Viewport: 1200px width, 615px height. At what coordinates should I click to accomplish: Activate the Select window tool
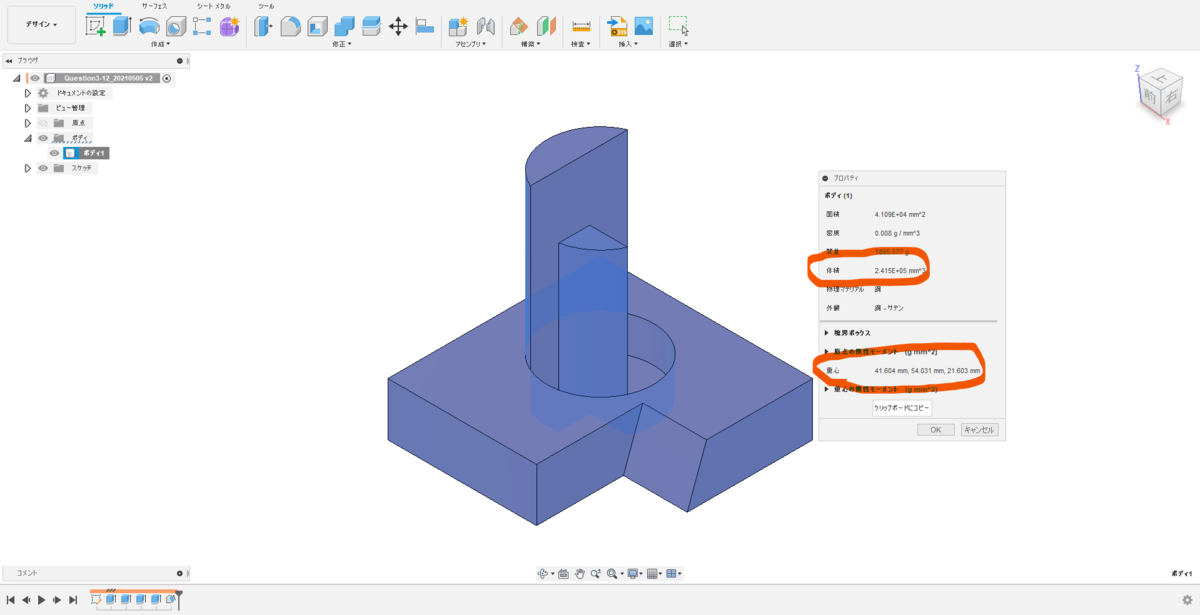[679, 27]
